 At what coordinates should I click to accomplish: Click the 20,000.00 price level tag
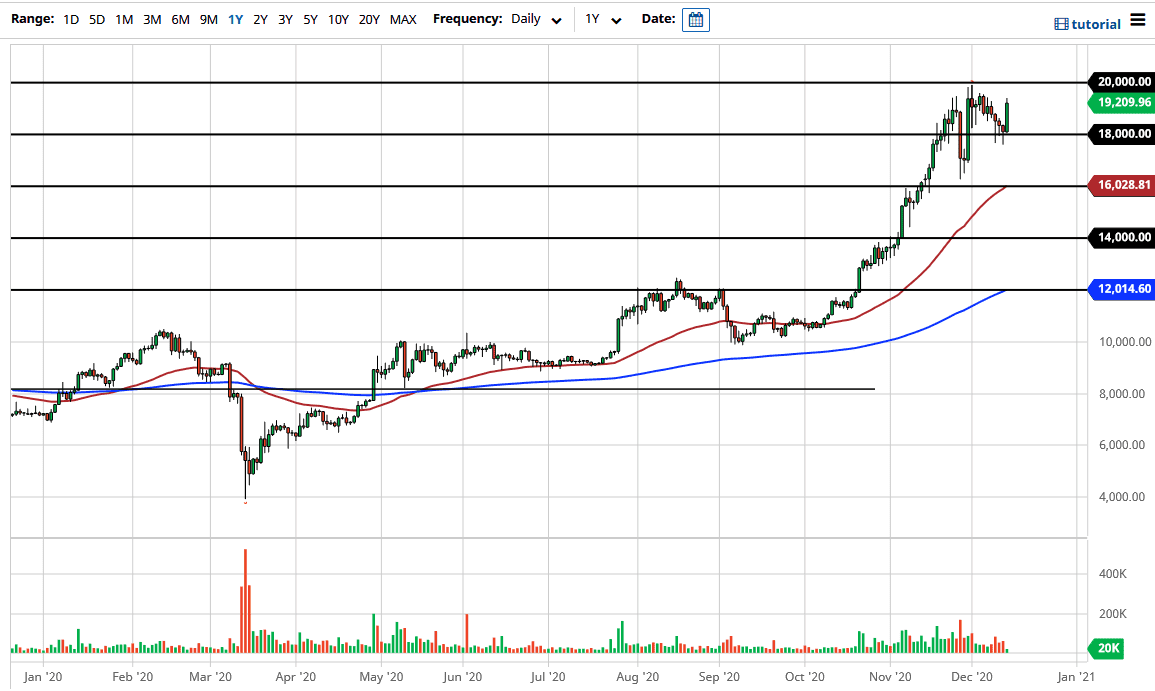tap(1120, 82)
